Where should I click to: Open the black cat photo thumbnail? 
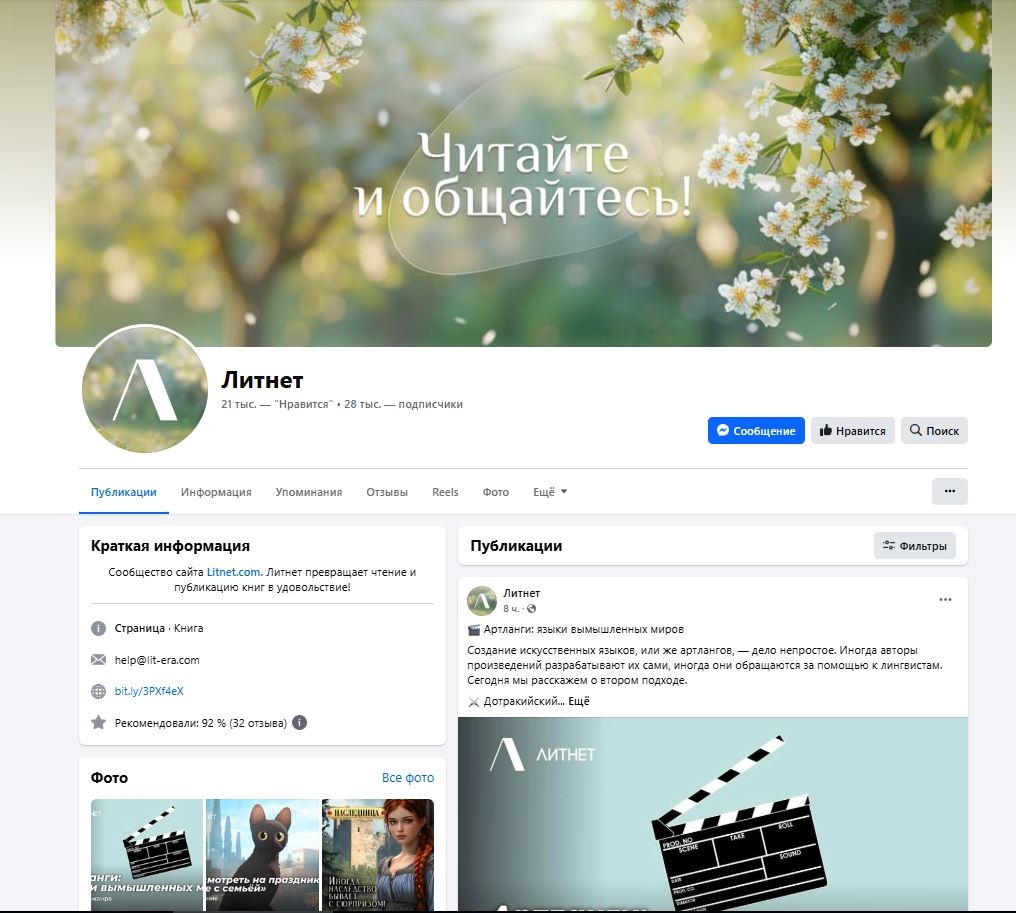pos(262,854)
